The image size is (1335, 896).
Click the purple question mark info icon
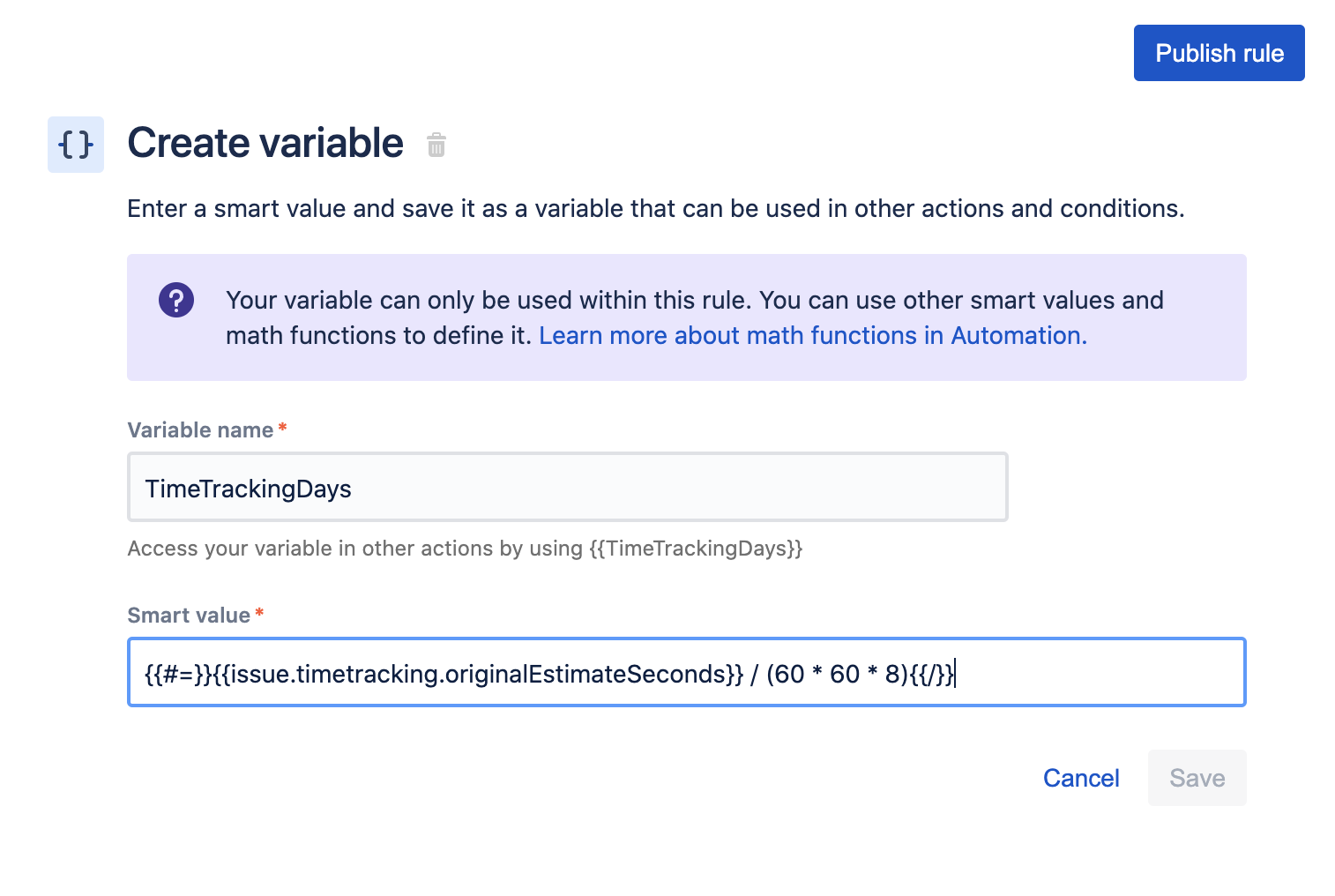[176, 300]
